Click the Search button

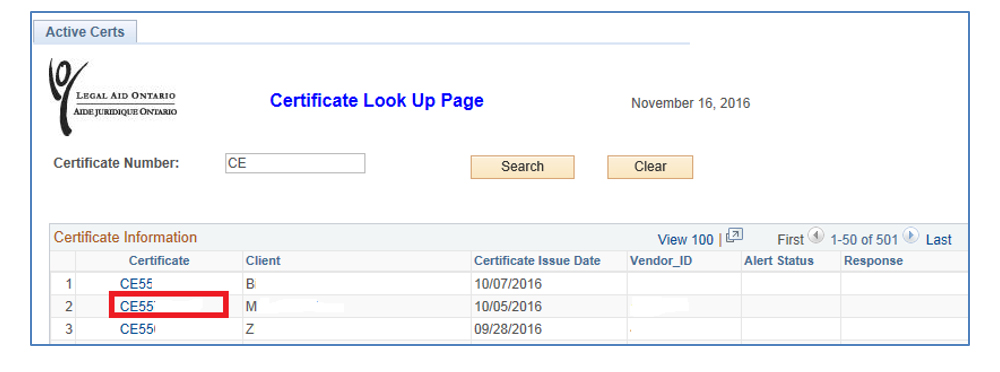tap(522, 167)
